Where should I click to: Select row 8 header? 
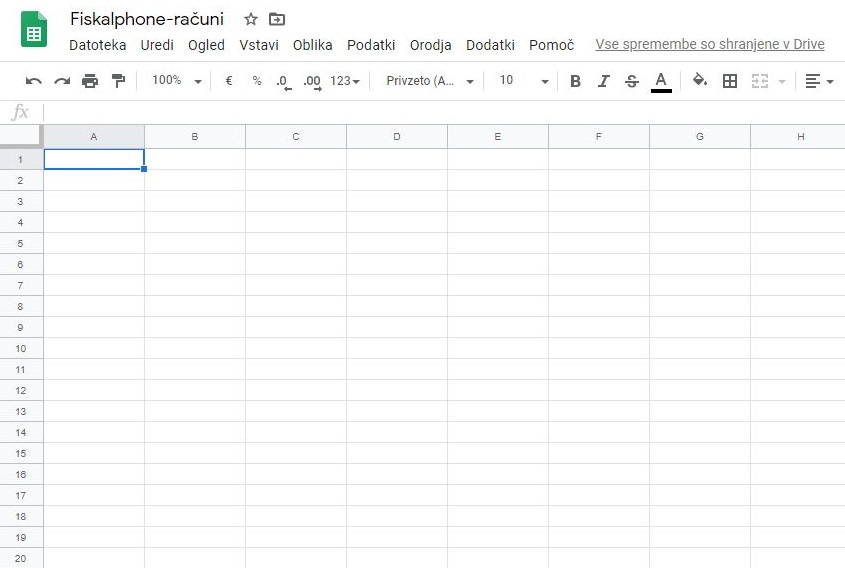click(x=21, y=307)
